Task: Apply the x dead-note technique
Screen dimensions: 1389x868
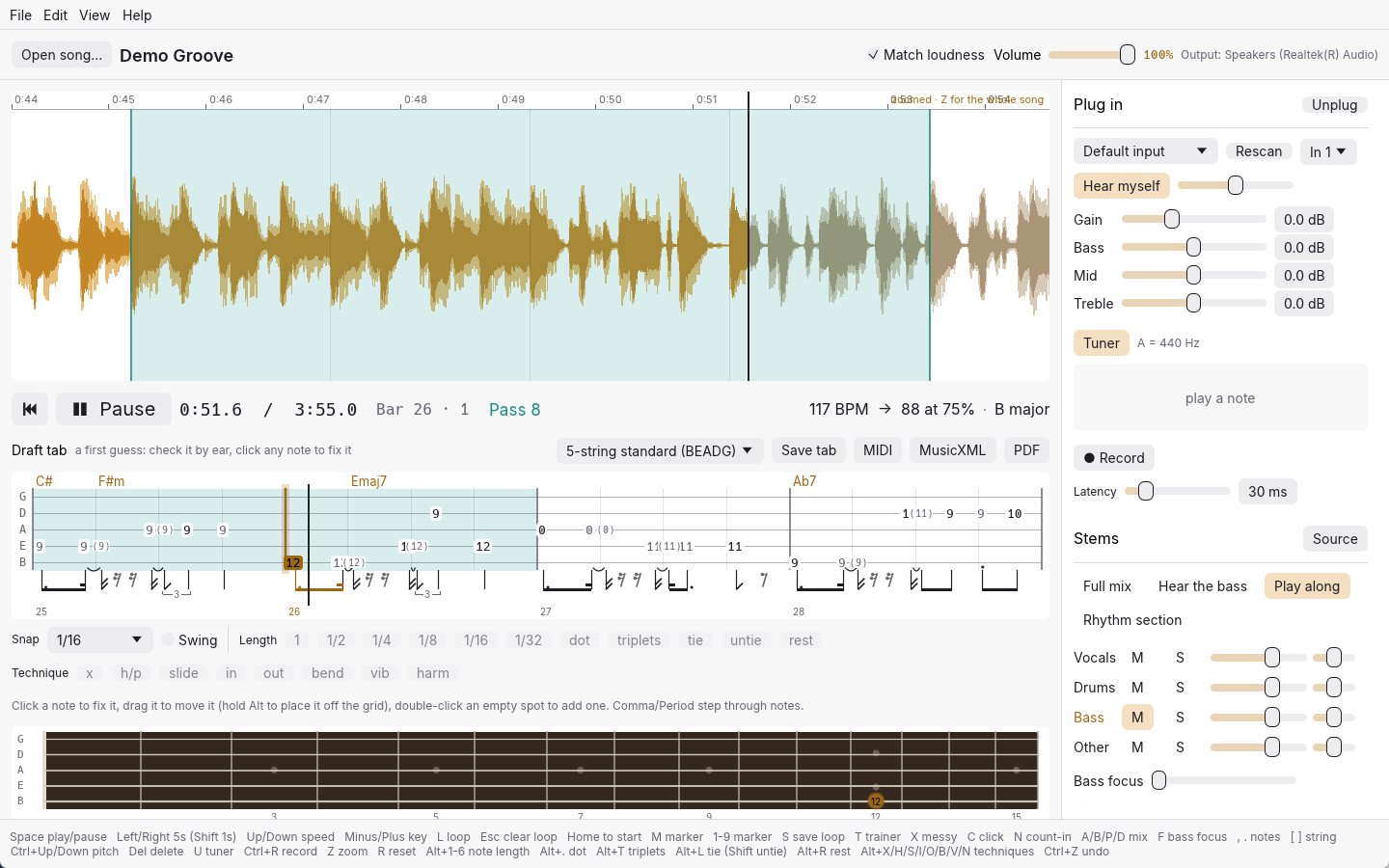Action: tap(90, 673)
